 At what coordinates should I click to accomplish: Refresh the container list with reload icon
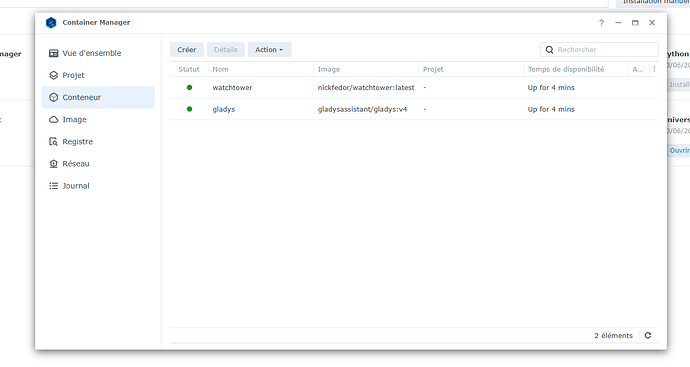648,335
